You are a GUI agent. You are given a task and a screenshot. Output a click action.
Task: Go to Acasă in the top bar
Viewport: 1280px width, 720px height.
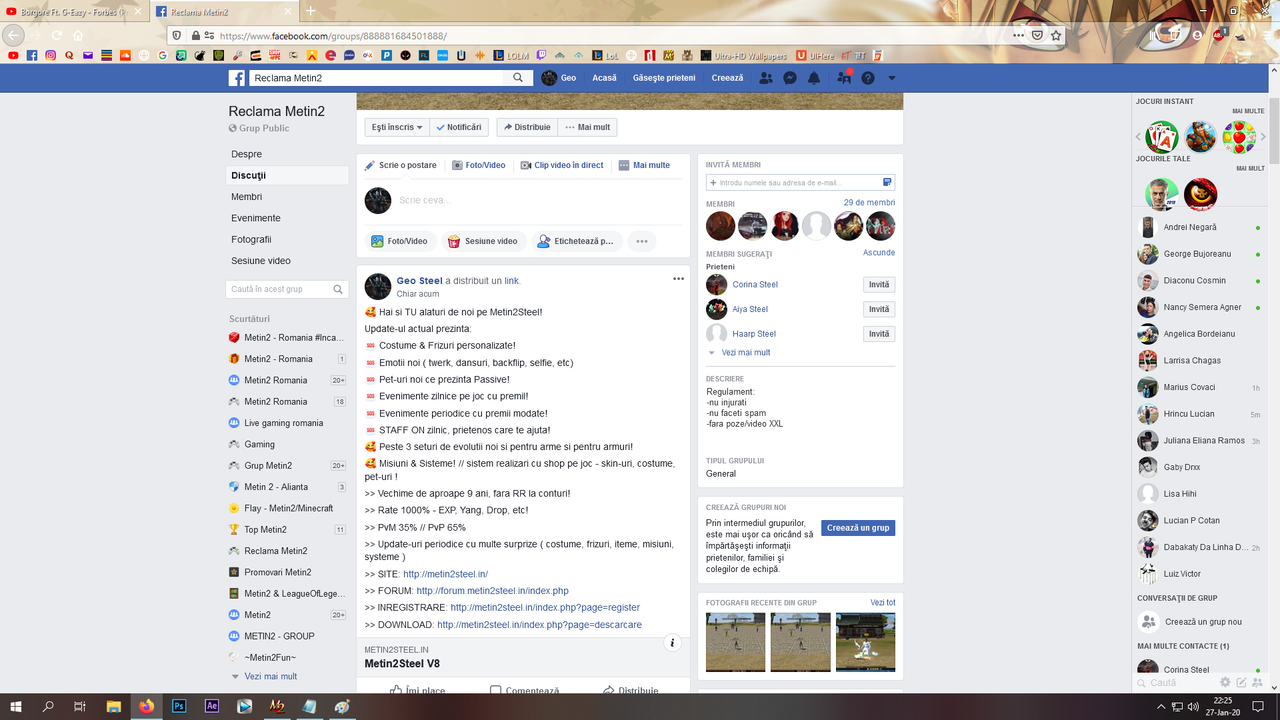tap(604, 78)
